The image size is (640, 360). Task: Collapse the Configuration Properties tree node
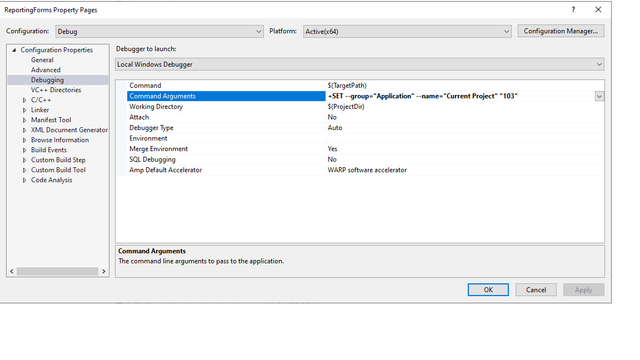[14, 50]
